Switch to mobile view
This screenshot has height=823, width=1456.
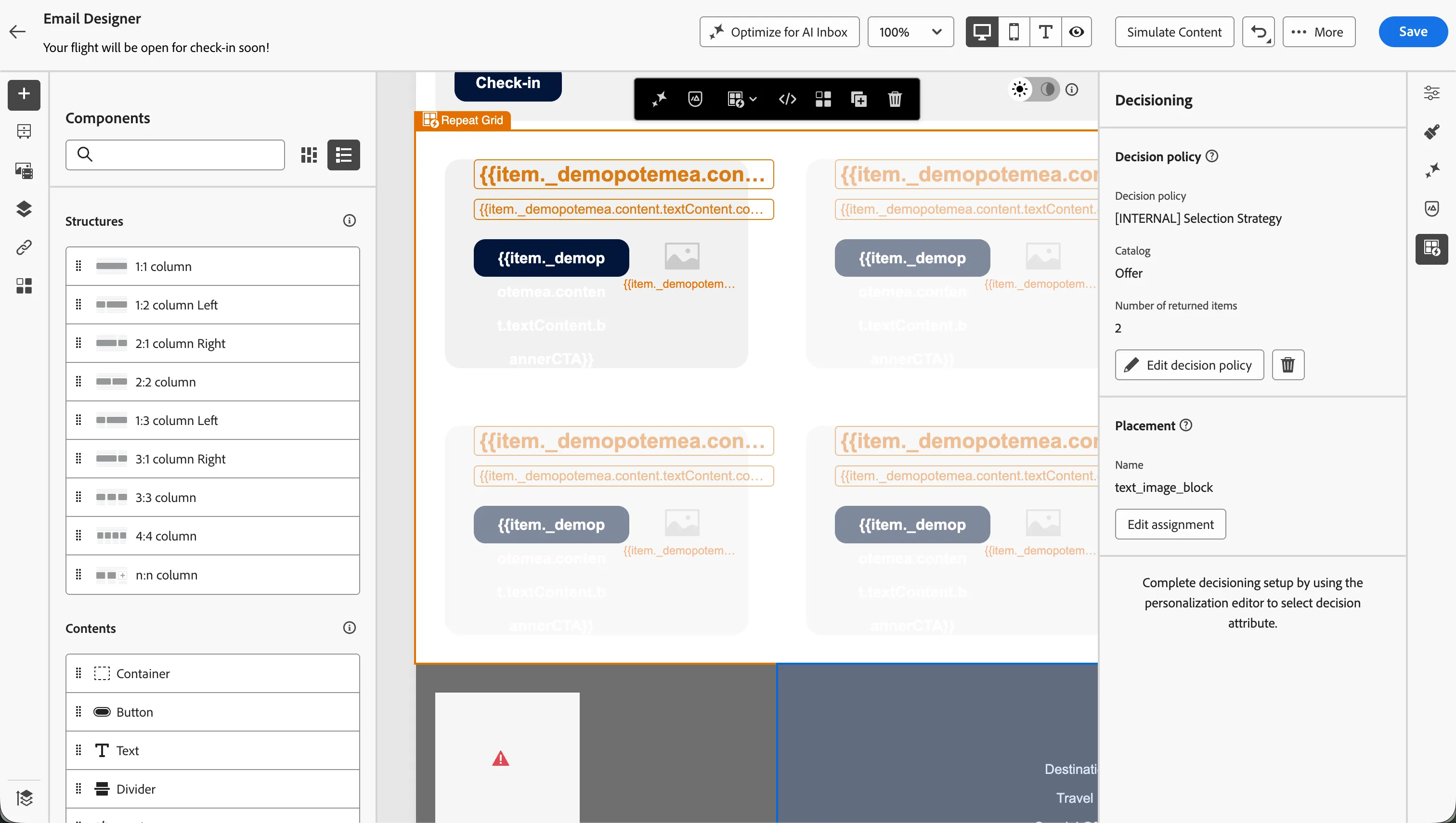click(1014, 32)
